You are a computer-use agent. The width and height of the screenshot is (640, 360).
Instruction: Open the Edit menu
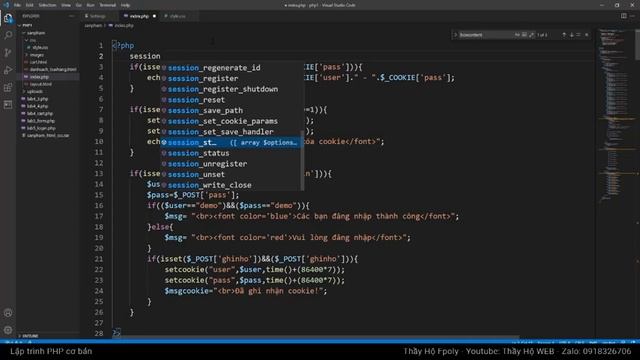[29, 5]
